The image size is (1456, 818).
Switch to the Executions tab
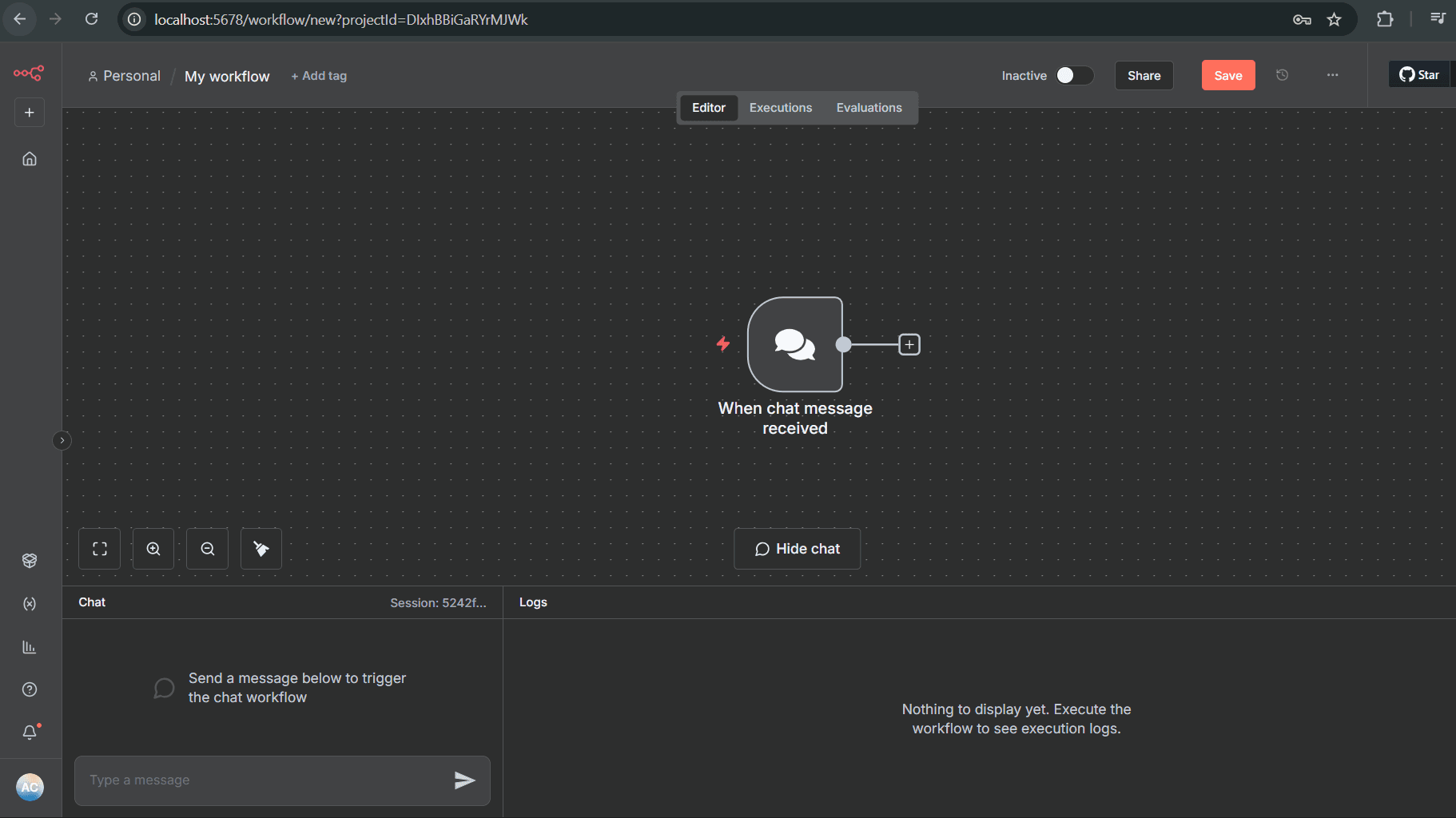pyautogui.click(x=780, y=107)
